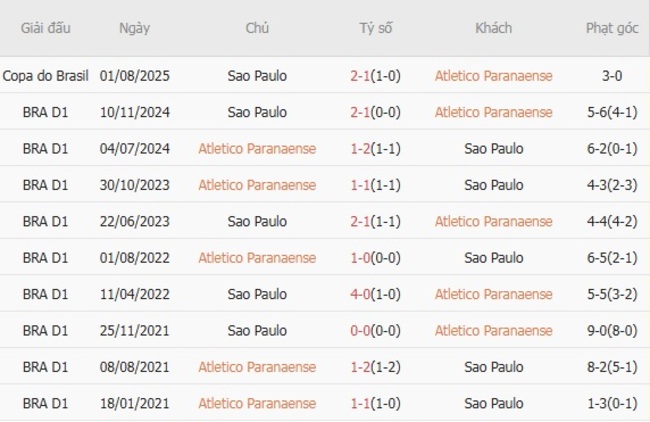Click Atletico Paranaense in the 11/04/2022 row
This screenshot has height=422, width=650.
tap(493, 294)
